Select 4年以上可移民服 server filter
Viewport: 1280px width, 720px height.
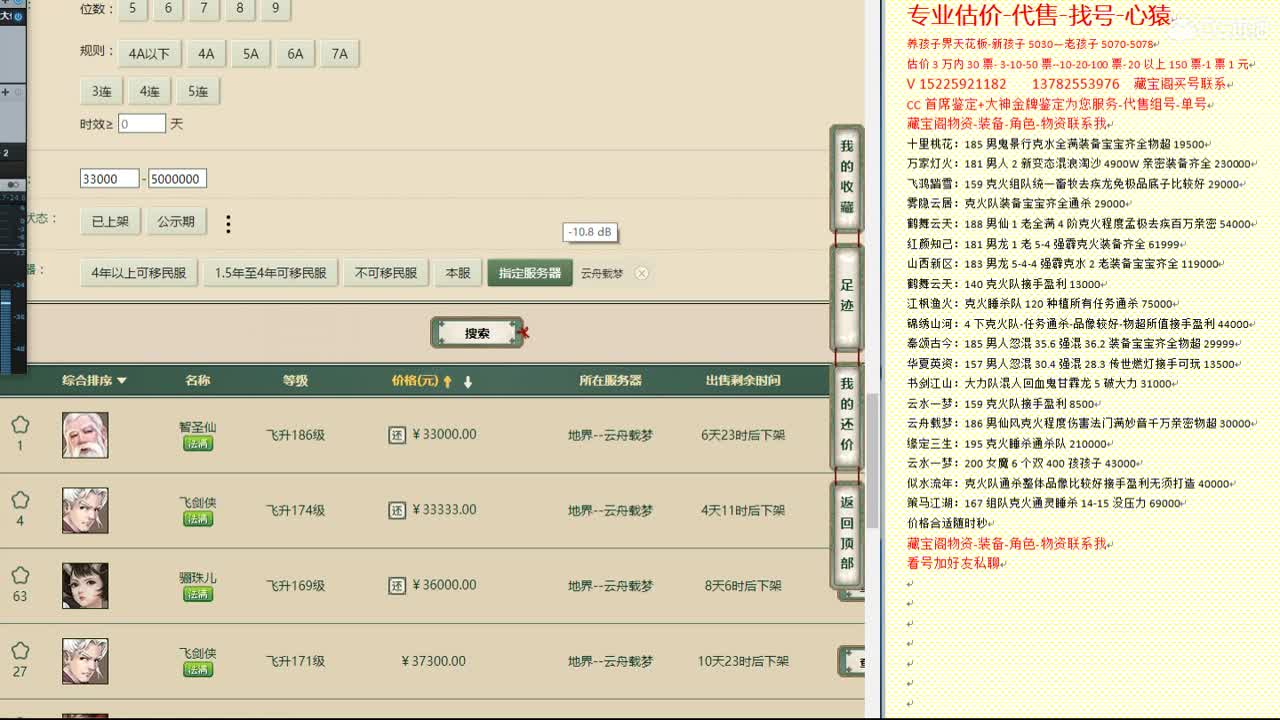(139, 273)
